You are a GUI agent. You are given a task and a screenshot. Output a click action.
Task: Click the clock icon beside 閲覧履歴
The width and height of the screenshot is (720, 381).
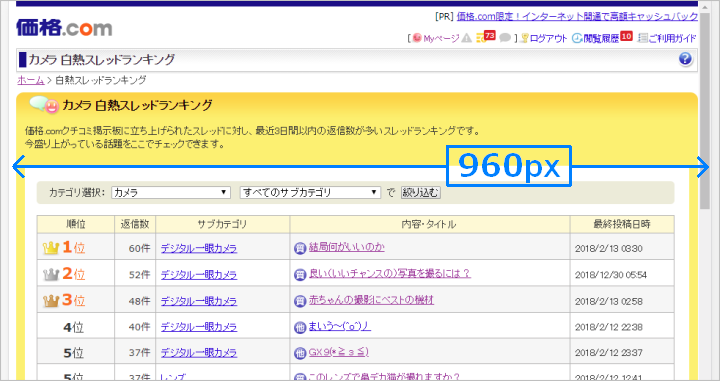click(x=577, y=38)
